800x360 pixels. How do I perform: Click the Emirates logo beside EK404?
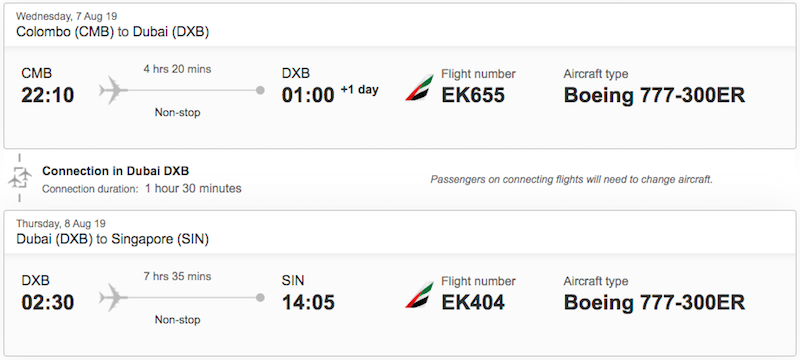419,295
